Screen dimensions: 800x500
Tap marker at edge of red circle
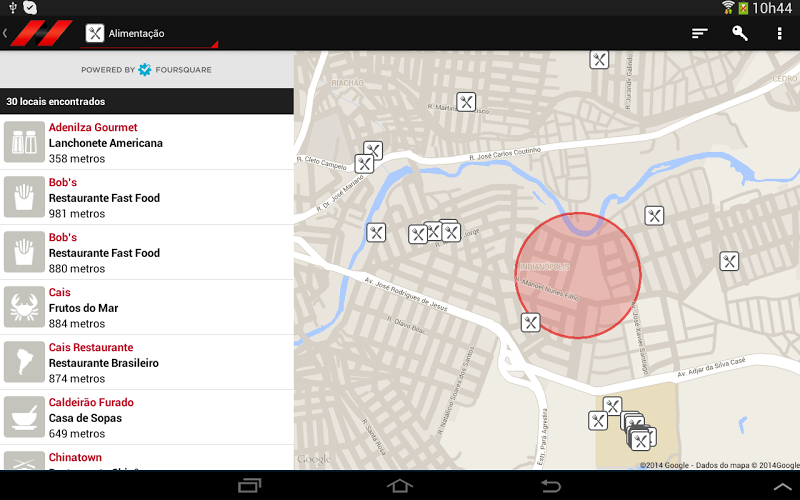[x=531, y=322]
